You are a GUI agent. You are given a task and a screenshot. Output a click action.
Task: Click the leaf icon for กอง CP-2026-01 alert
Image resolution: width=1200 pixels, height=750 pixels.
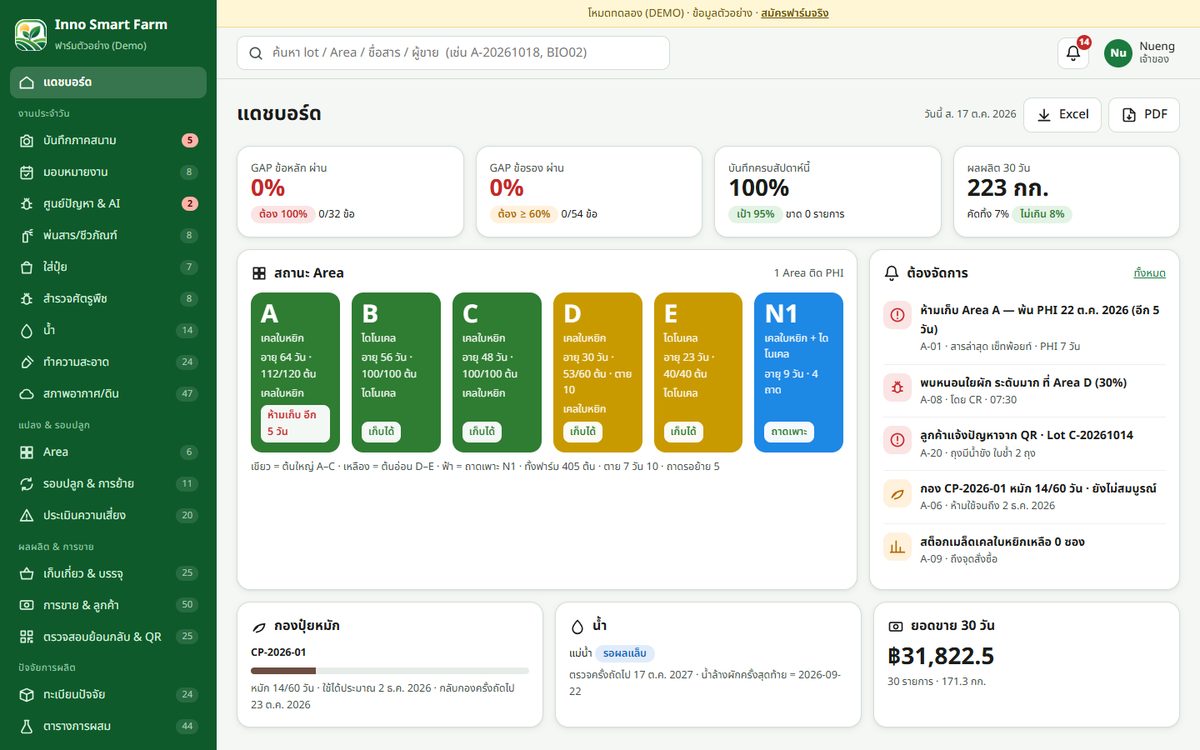[x=897, y=494]
